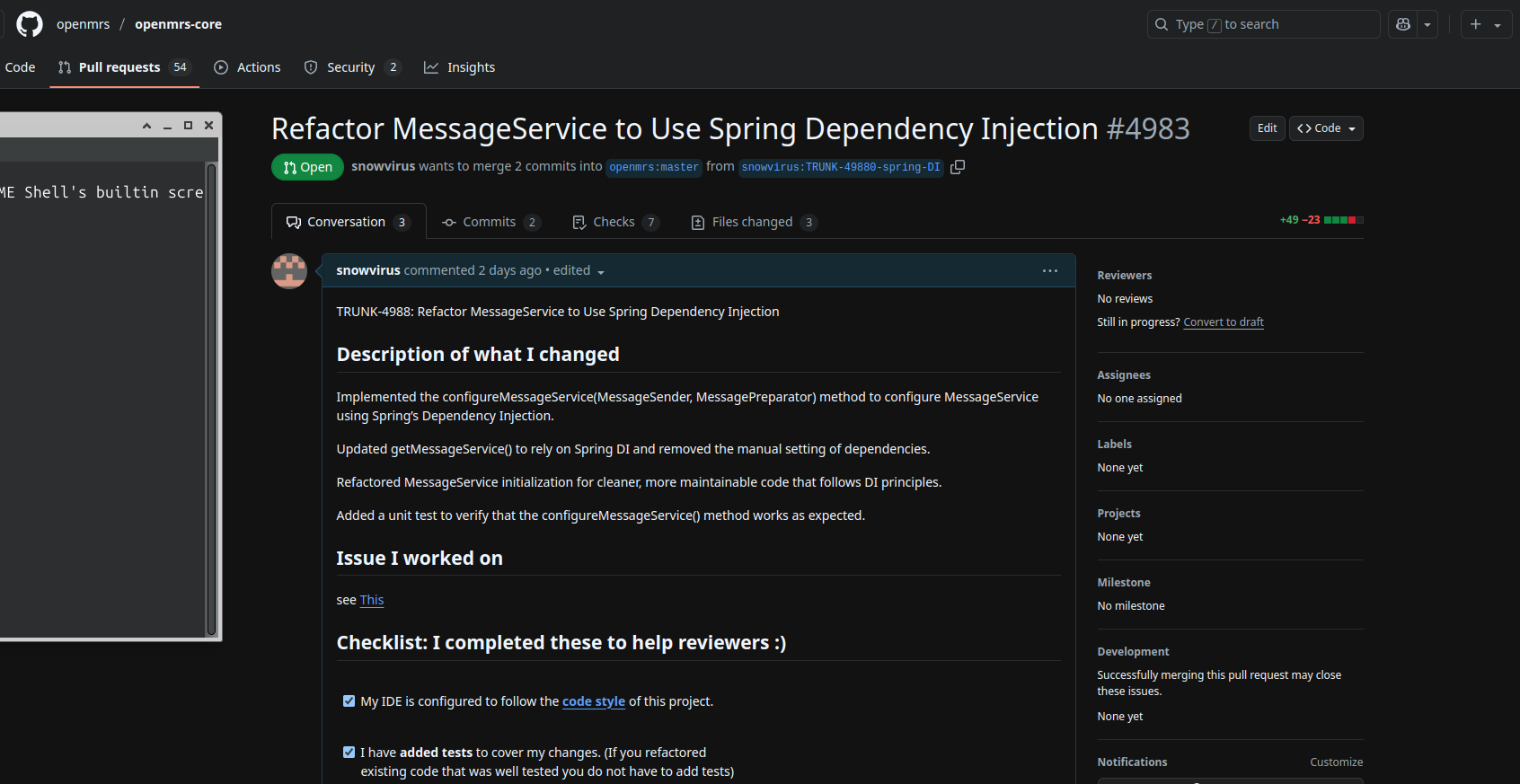
Task: Open the Checks tab
Action: [615, 222]
